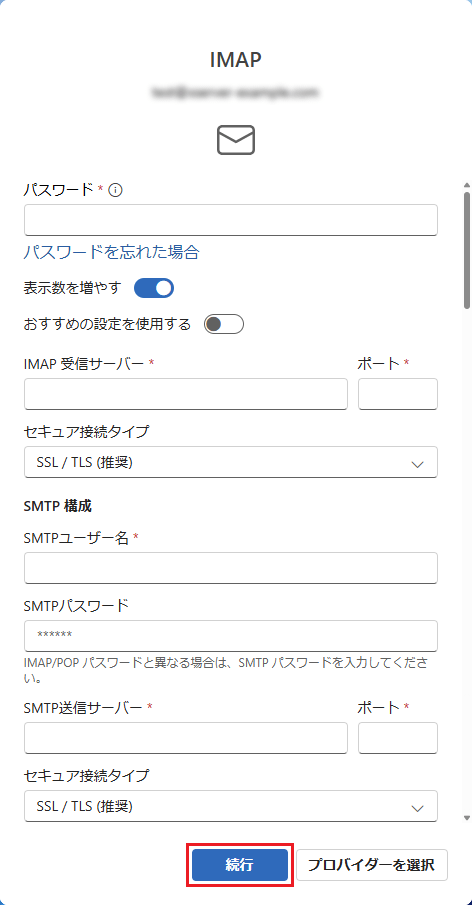The height and width of the screenshot is (905, 472).
Task: Focus the SMTP送信サーバー field
Action: (186, 738)
